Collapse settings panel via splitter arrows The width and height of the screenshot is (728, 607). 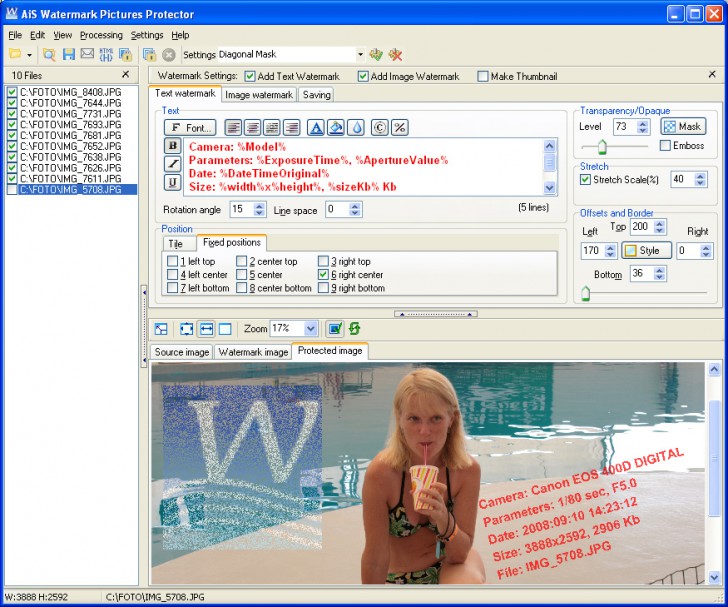[436, 314]
